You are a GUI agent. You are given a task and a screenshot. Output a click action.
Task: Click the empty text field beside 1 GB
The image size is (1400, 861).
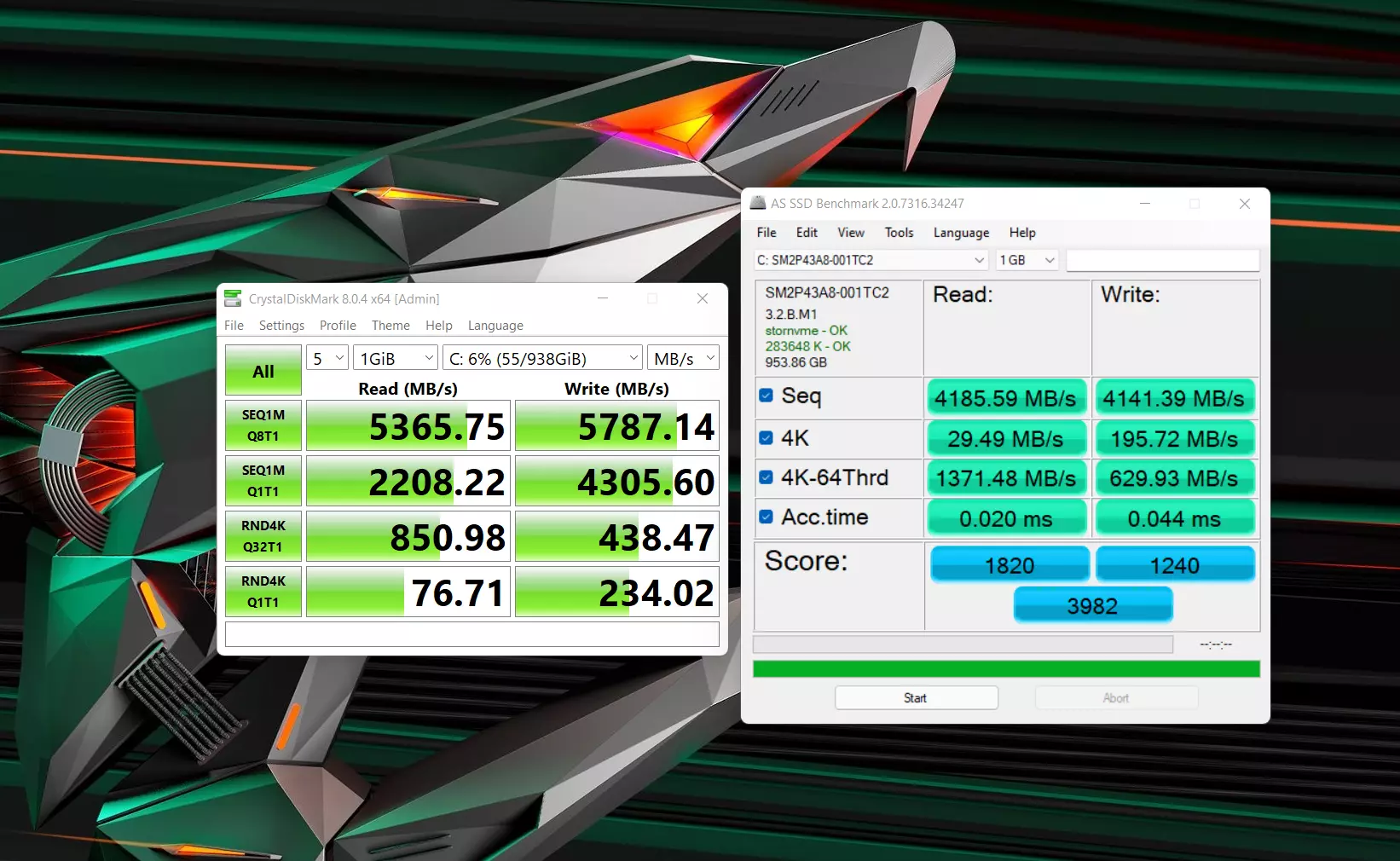point(1162,260)
